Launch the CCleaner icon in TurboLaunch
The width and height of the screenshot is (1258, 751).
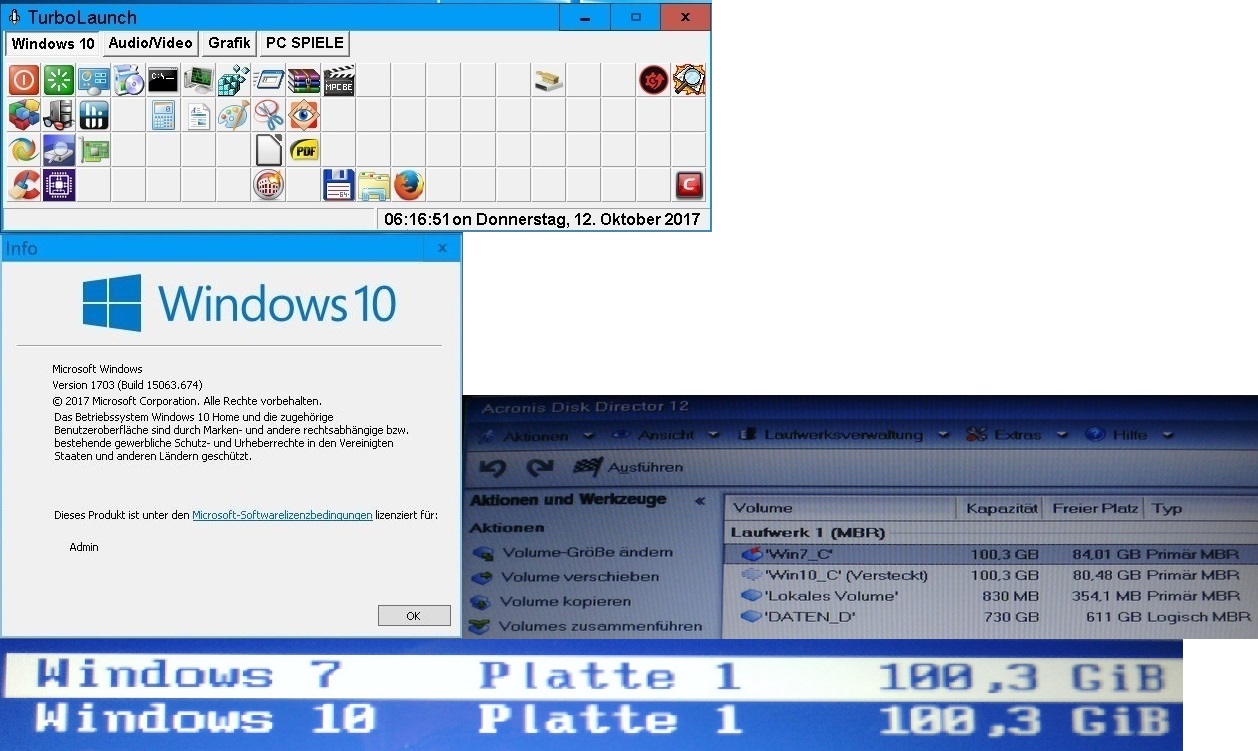pyautogui.click(x=24, y=185)
